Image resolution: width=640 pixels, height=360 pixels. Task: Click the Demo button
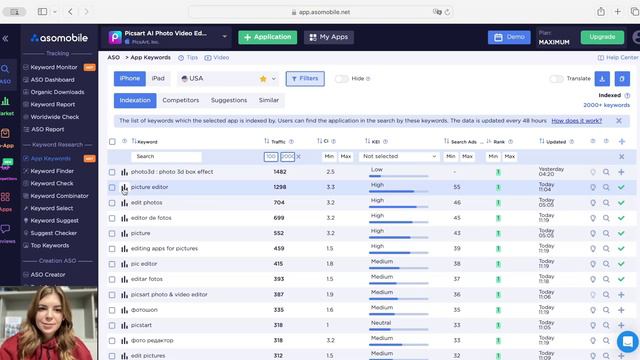click(509, 37)
